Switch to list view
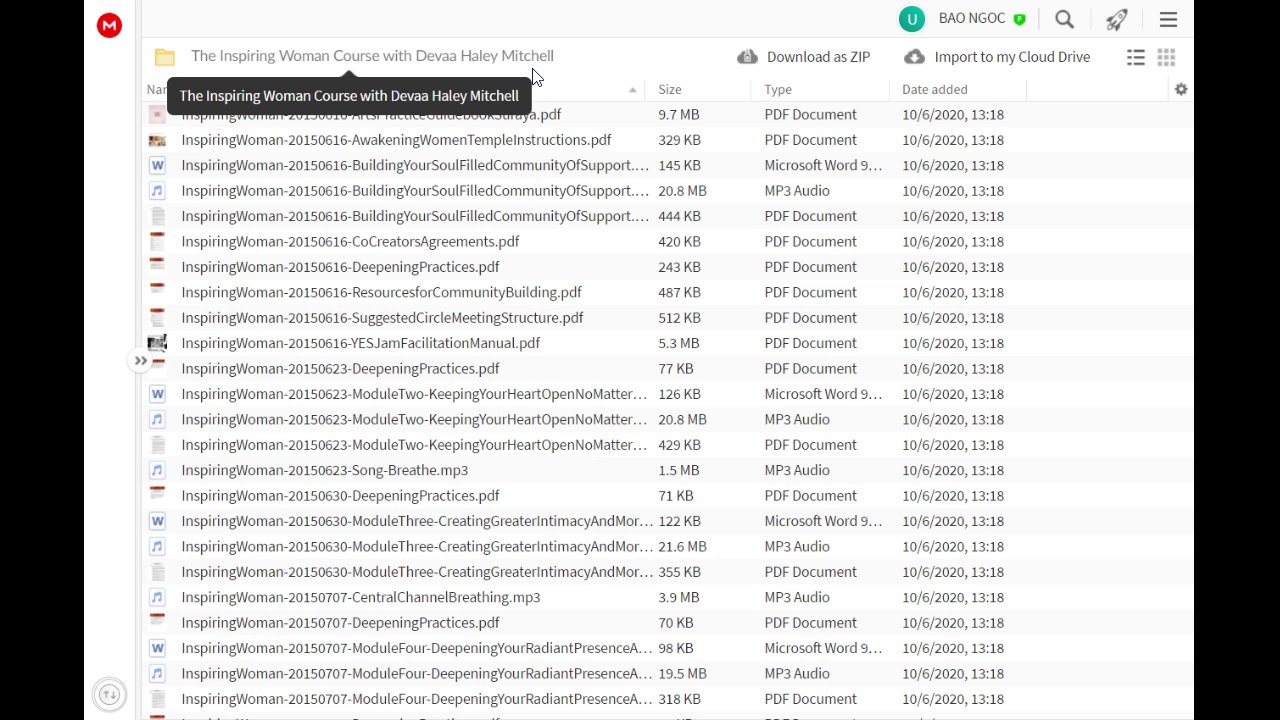 [1136, 57]
